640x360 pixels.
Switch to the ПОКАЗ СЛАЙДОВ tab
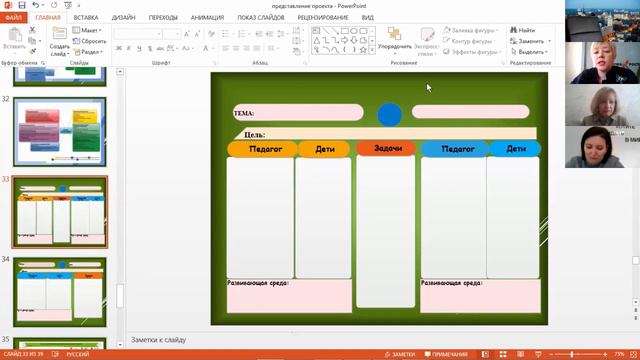click(x=261, y=18)
